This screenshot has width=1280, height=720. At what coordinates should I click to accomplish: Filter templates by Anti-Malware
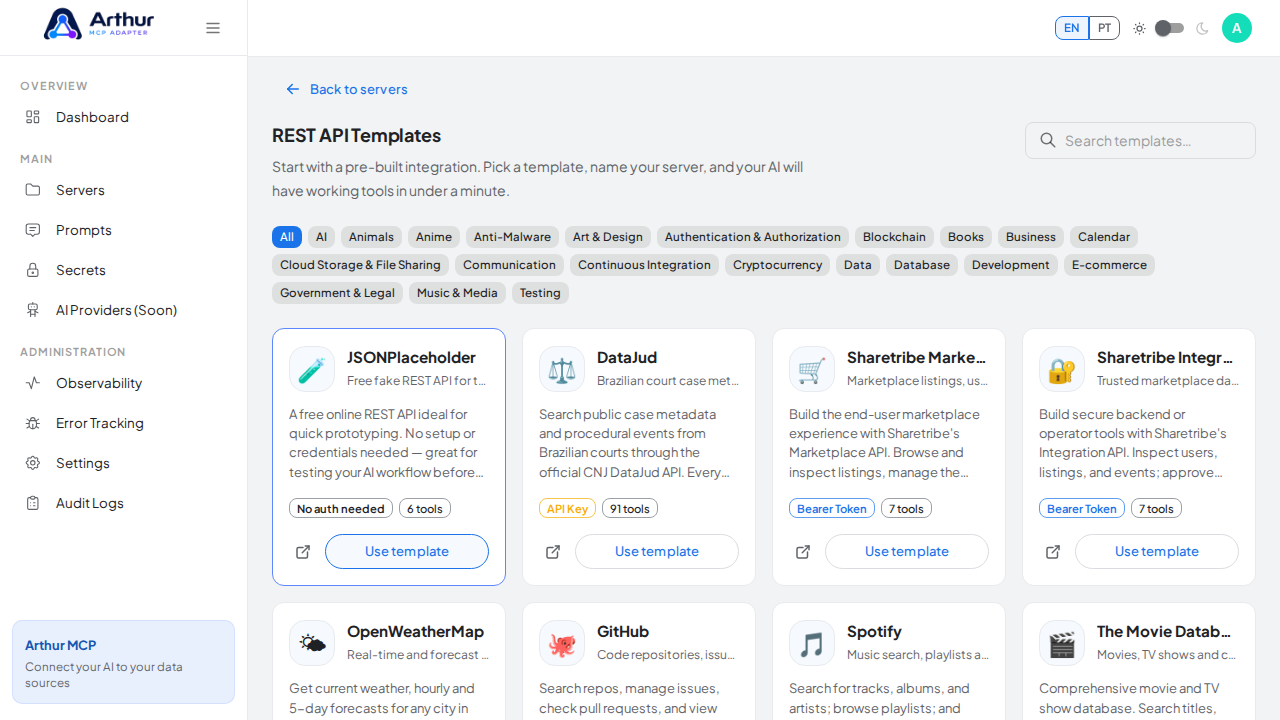(x=512, y=237)
